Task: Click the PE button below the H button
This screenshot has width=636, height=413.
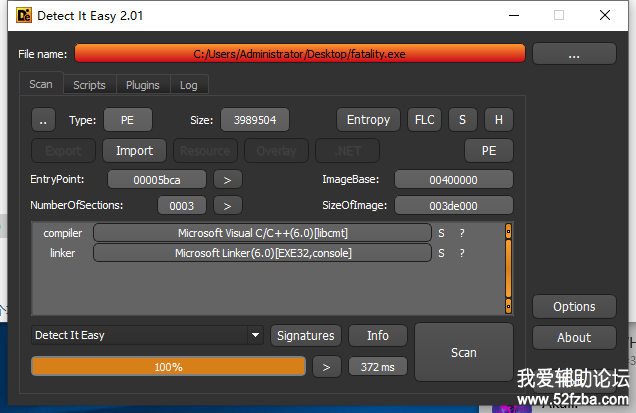Action: coord(489,151)
